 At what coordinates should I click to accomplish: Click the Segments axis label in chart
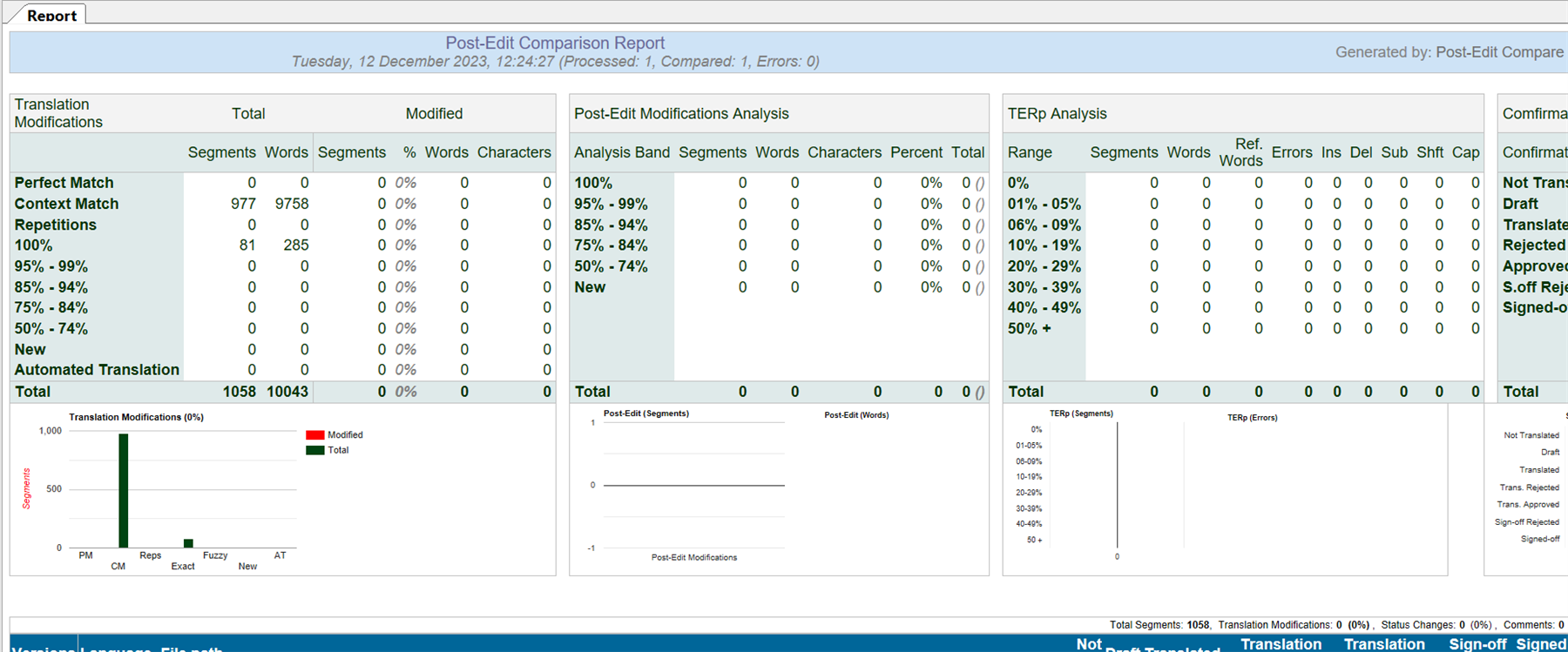click(26, 488)
